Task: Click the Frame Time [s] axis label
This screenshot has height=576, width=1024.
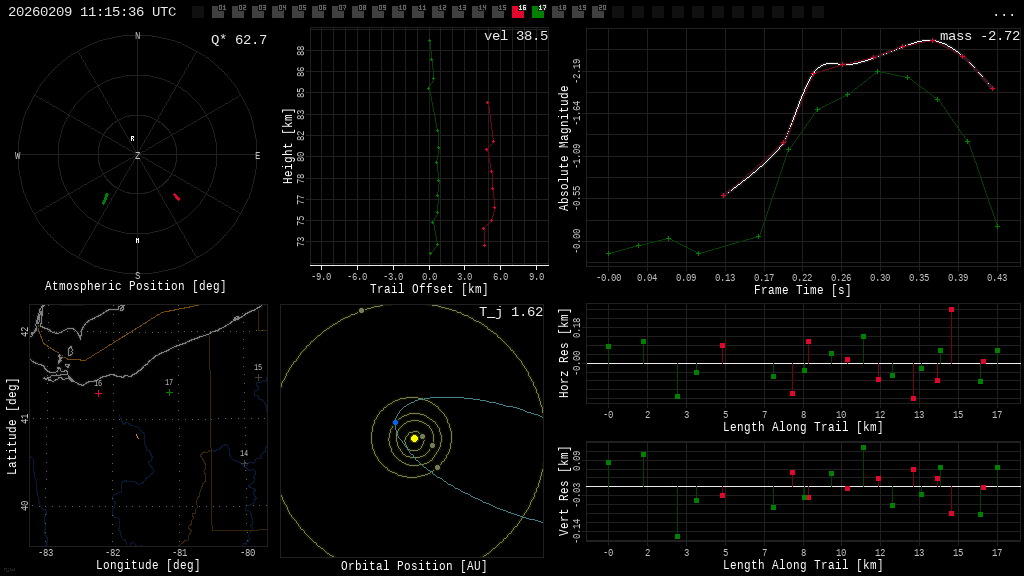Action: [x=802, y=290]
